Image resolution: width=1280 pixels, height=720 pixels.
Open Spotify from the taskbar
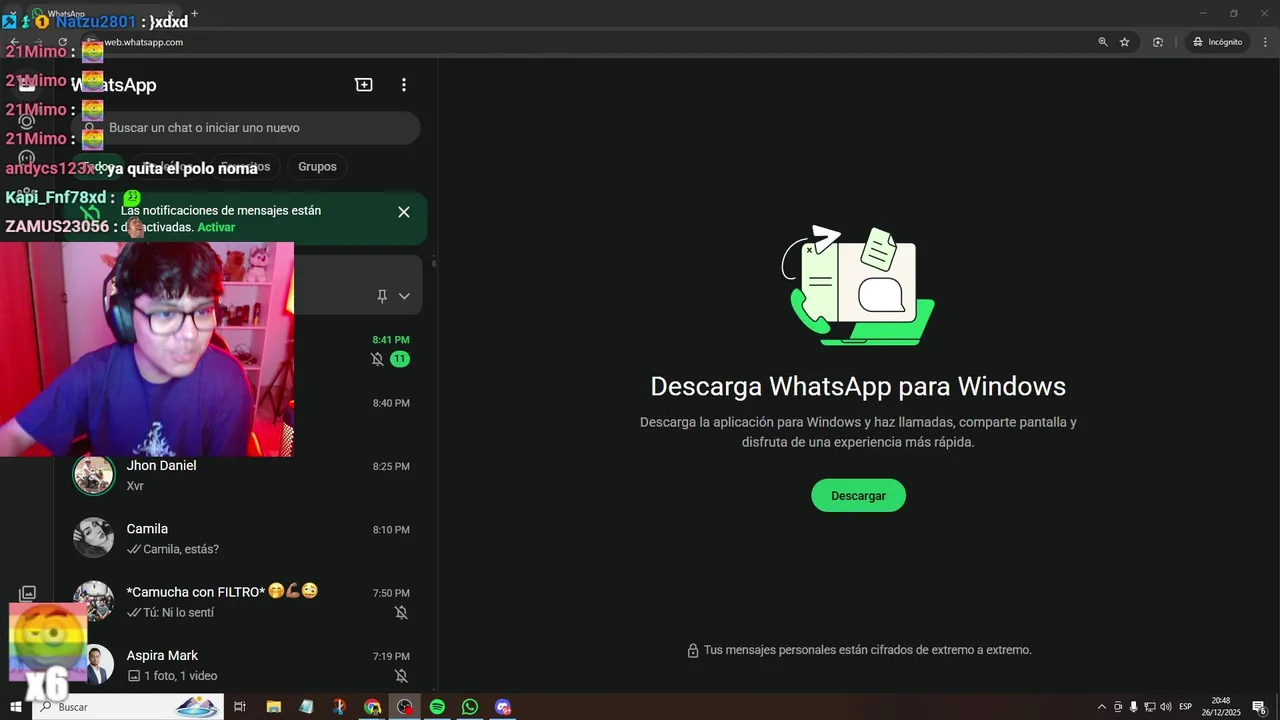pyautogui.click(x=437, y=707)
